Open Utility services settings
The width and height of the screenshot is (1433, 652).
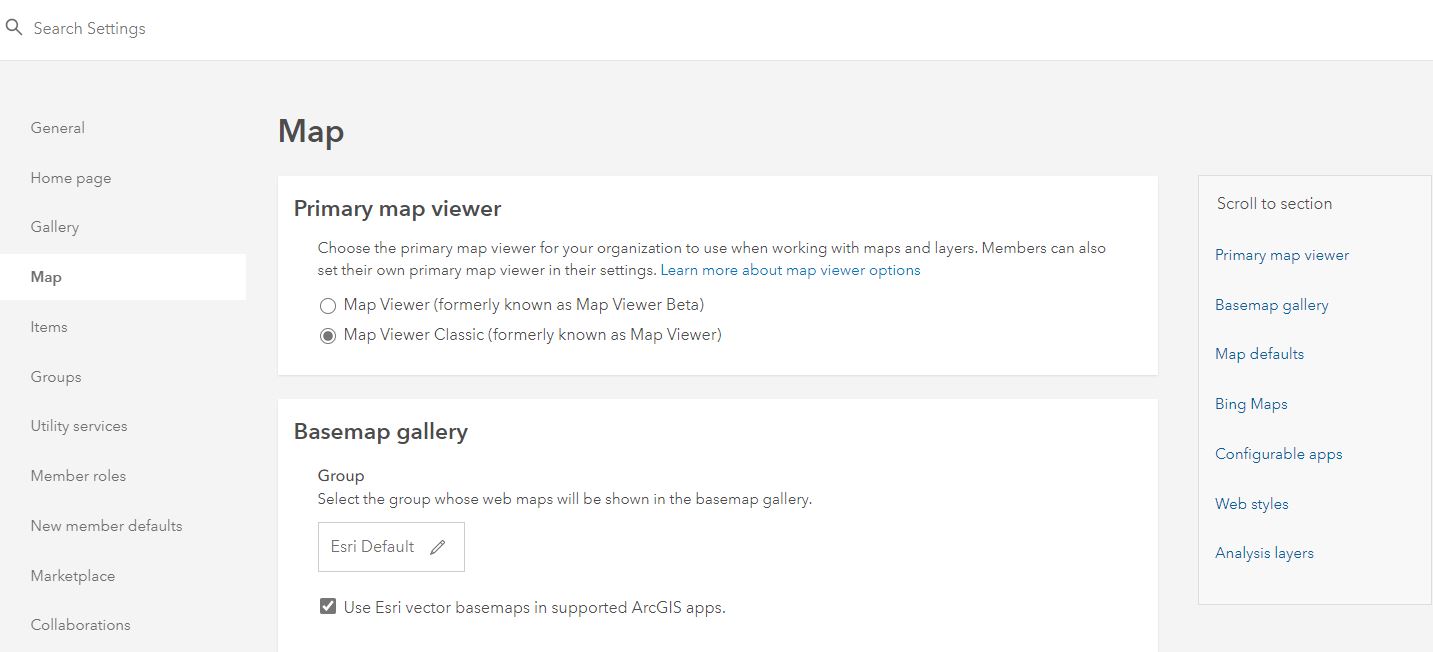78,426
